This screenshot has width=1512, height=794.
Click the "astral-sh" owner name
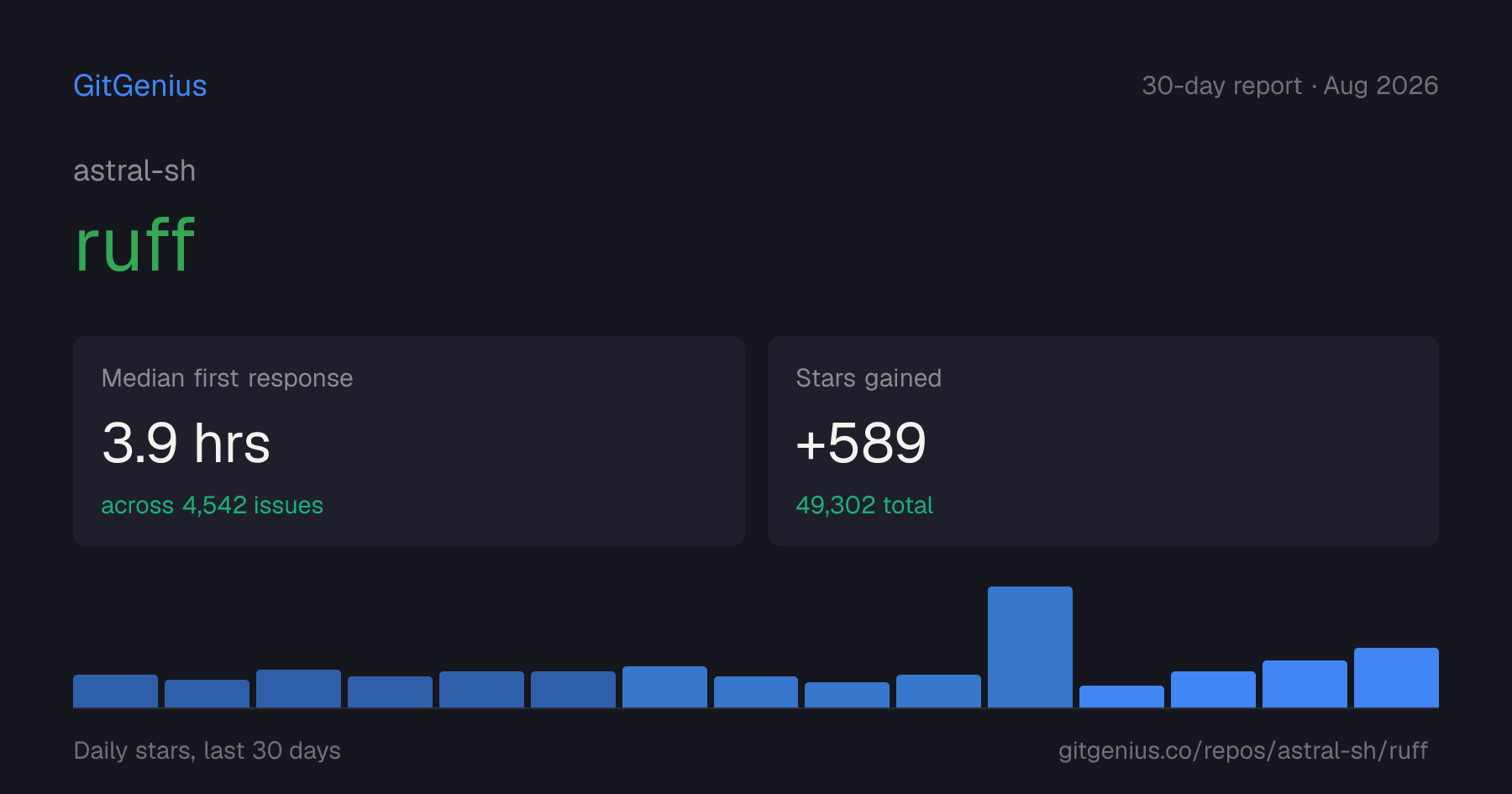[x=134, y=171]
